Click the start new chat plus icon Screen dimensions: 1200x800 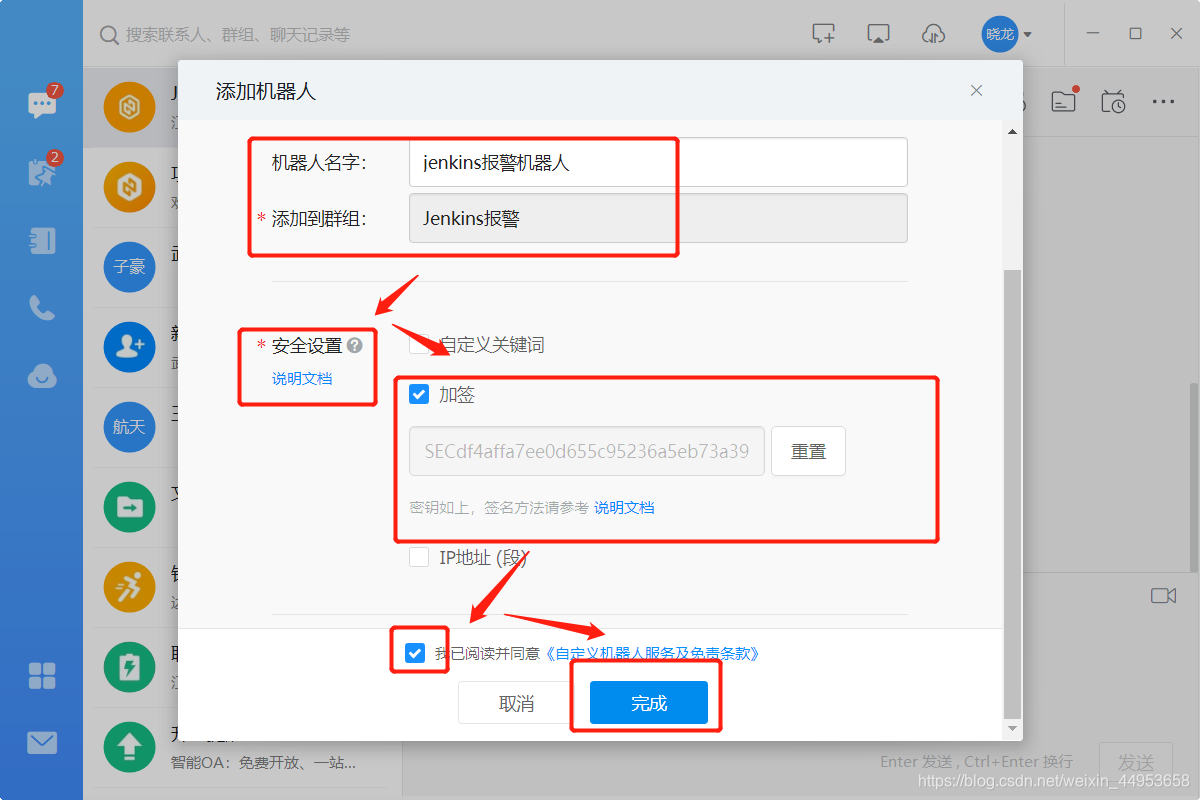(823, 34)
